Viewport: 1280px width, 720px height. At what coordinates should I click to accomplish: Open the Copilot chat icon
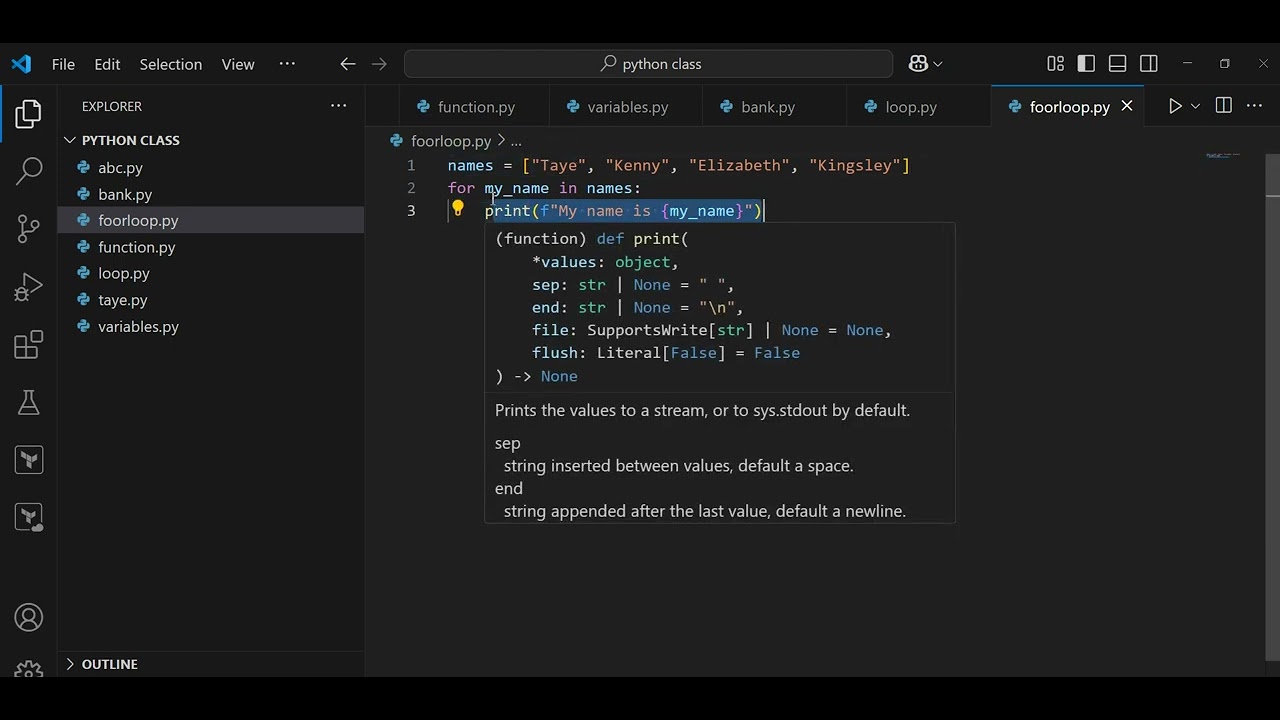point(918,64)
